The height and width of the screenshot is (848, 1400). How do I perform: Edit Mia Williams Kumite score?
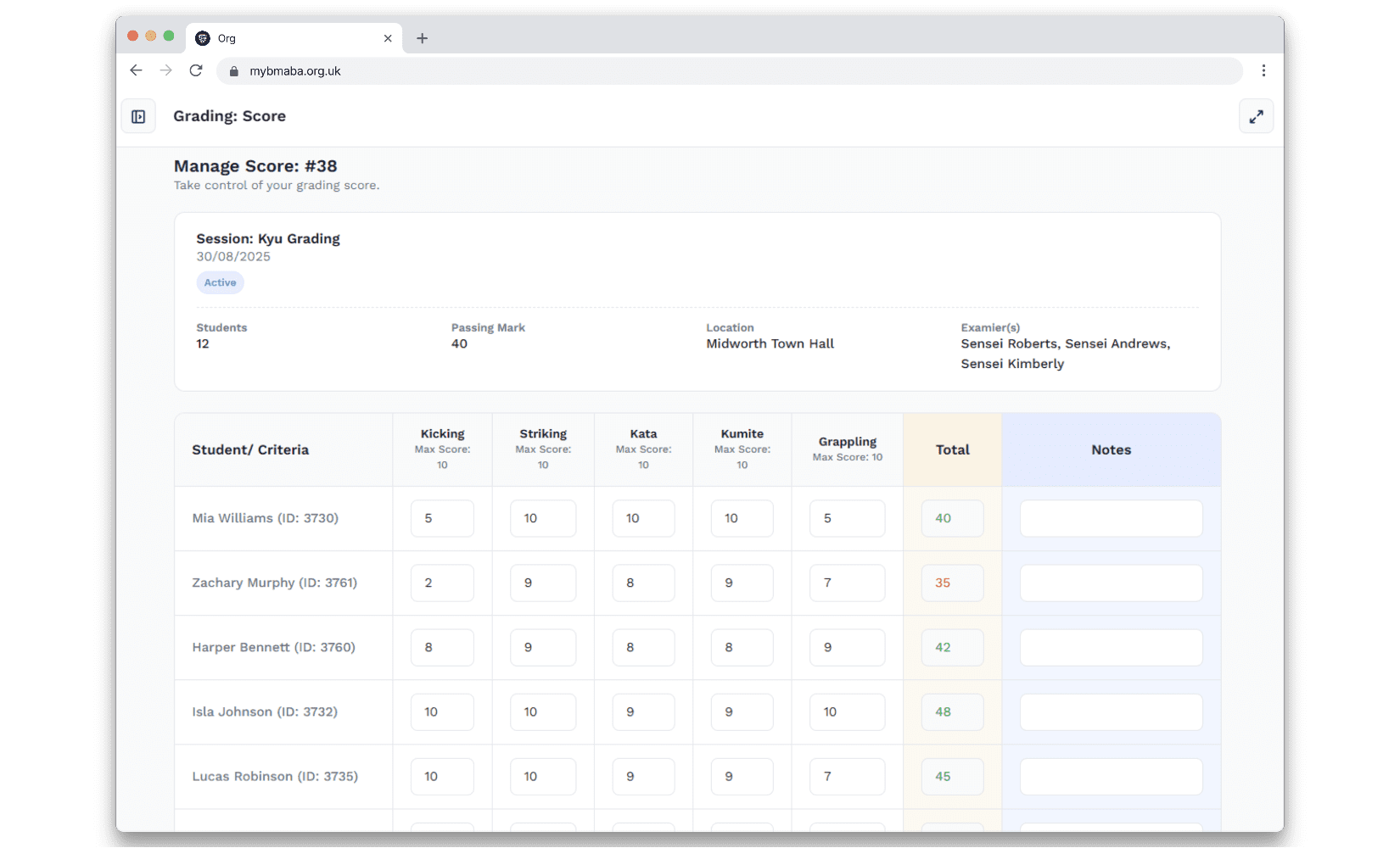(742, 518)
